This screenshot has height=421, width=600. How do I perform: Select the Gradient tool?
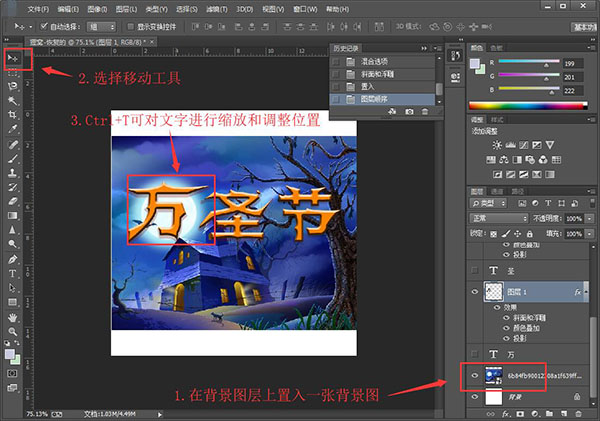point(13,215)
